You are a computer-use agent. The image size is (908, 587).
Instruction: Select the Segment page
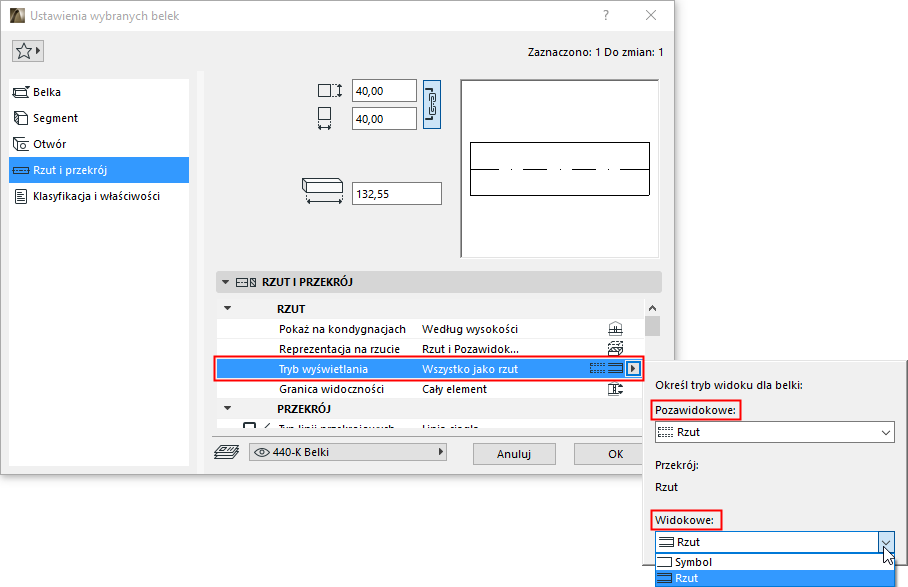coord(99,118)
